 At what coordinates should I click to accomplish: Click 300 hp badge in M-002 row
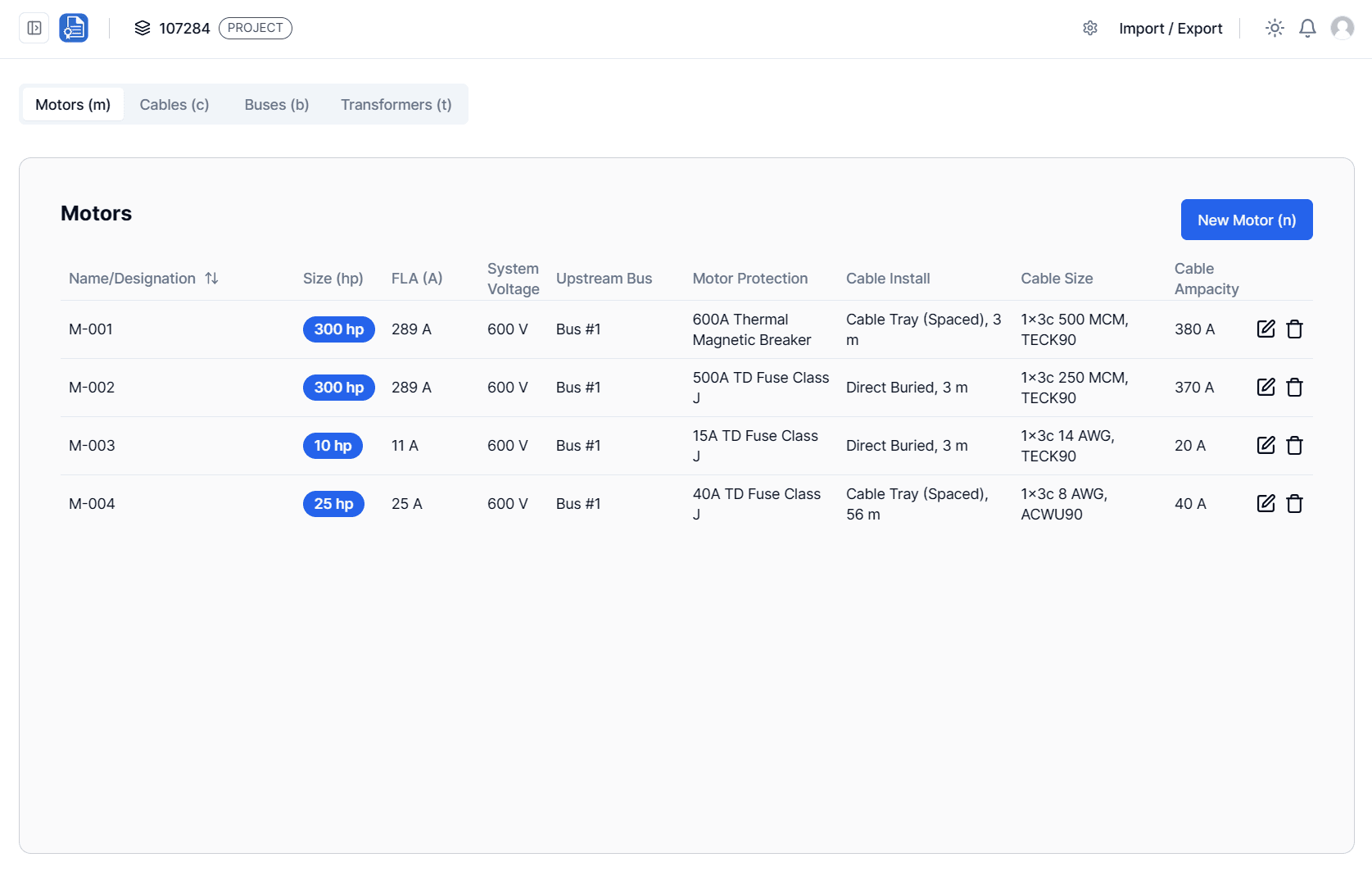339,388
